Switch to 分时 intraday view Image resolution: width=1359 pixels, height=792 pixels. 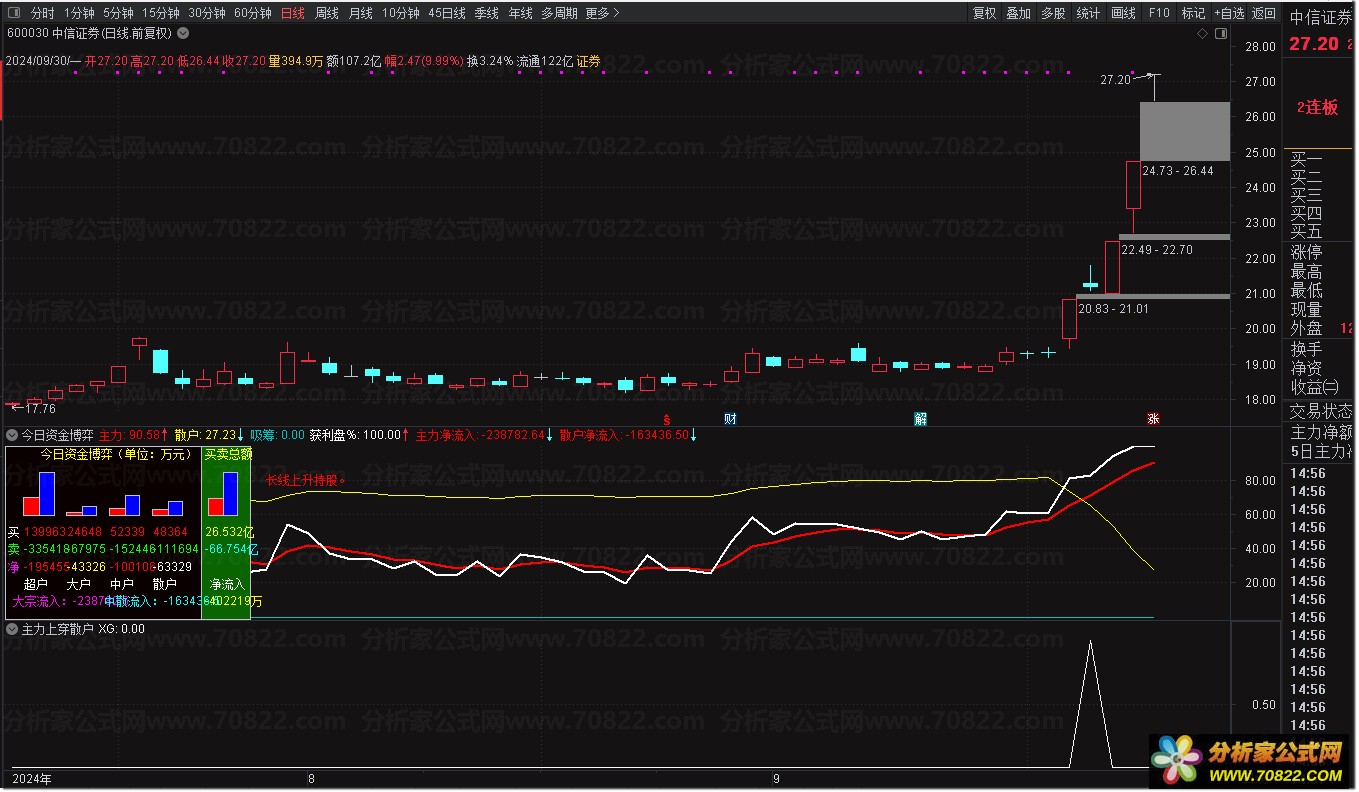point(43,13)
